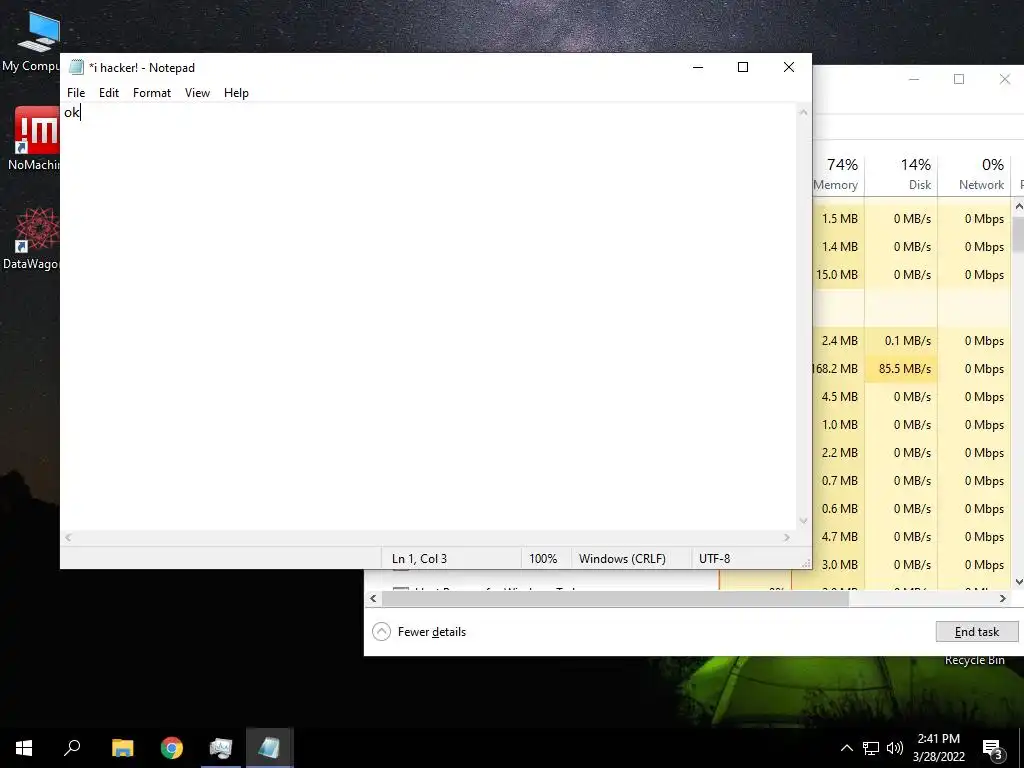The width and height of the screenshot is (1024, 768).
Task: Click Task Manager scroll right arrow
Action: 1003,598
